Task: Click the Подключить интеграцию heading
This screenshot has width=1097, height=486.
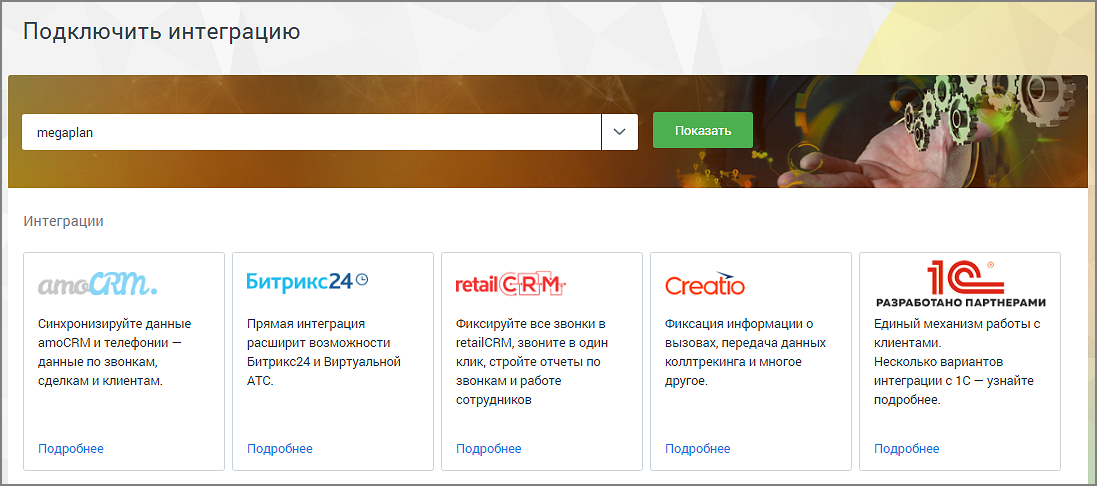Action: tap(162, 31)
